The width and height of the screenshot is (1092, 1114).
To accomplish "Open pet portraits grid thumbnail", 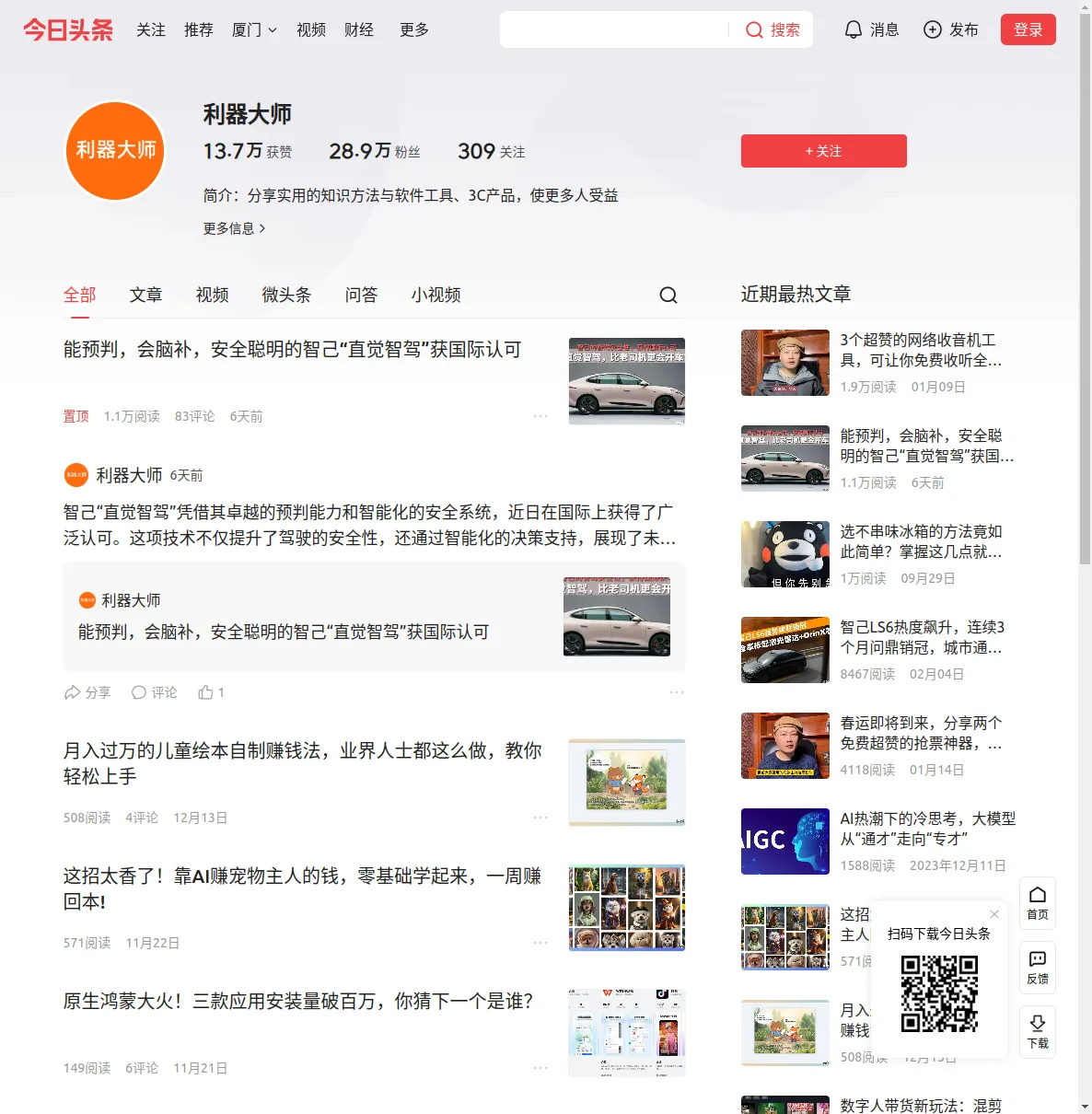I will (627, 908).
